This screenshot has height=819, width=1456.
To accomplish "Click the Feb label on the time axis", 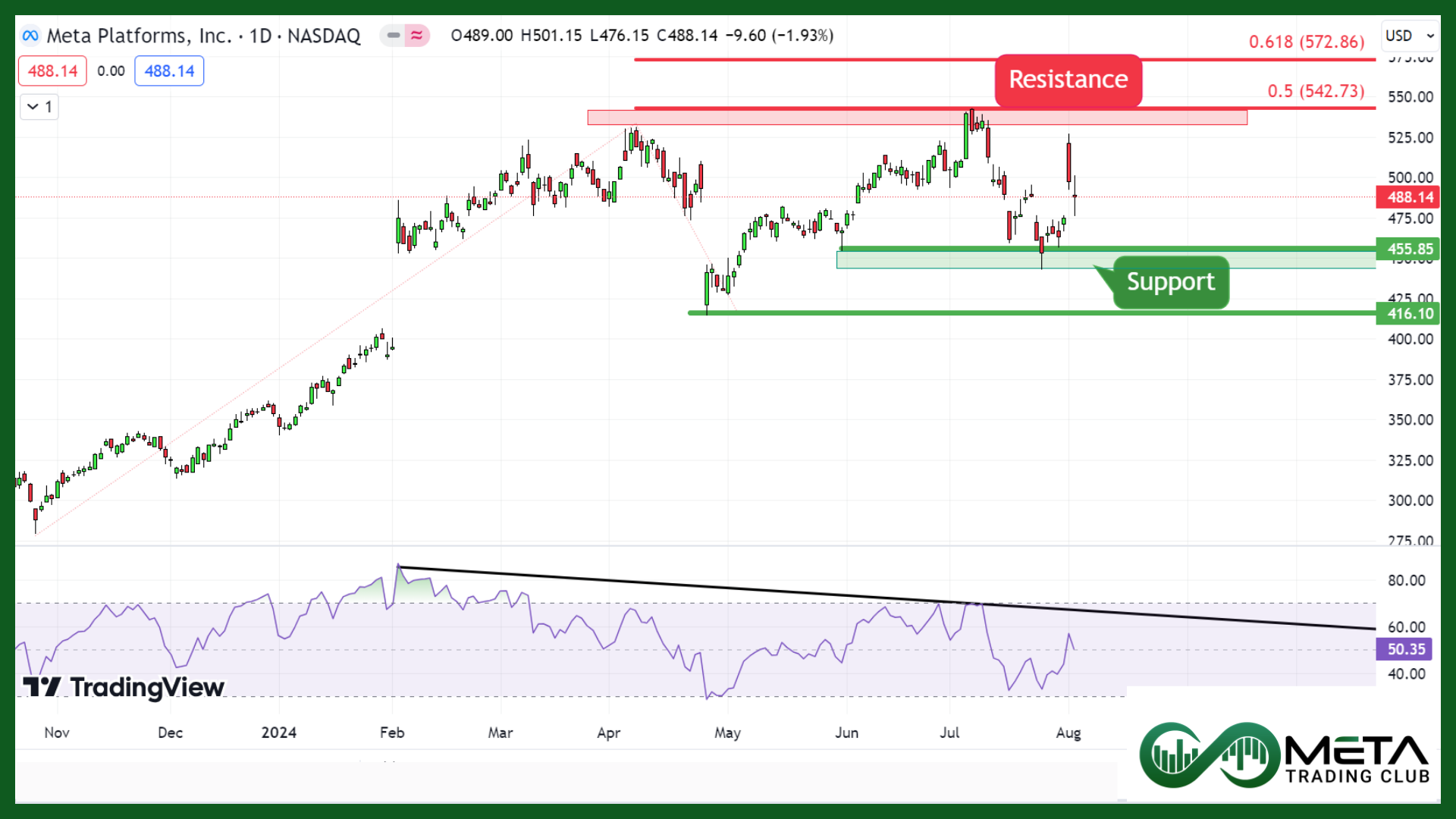I will 392,733.
